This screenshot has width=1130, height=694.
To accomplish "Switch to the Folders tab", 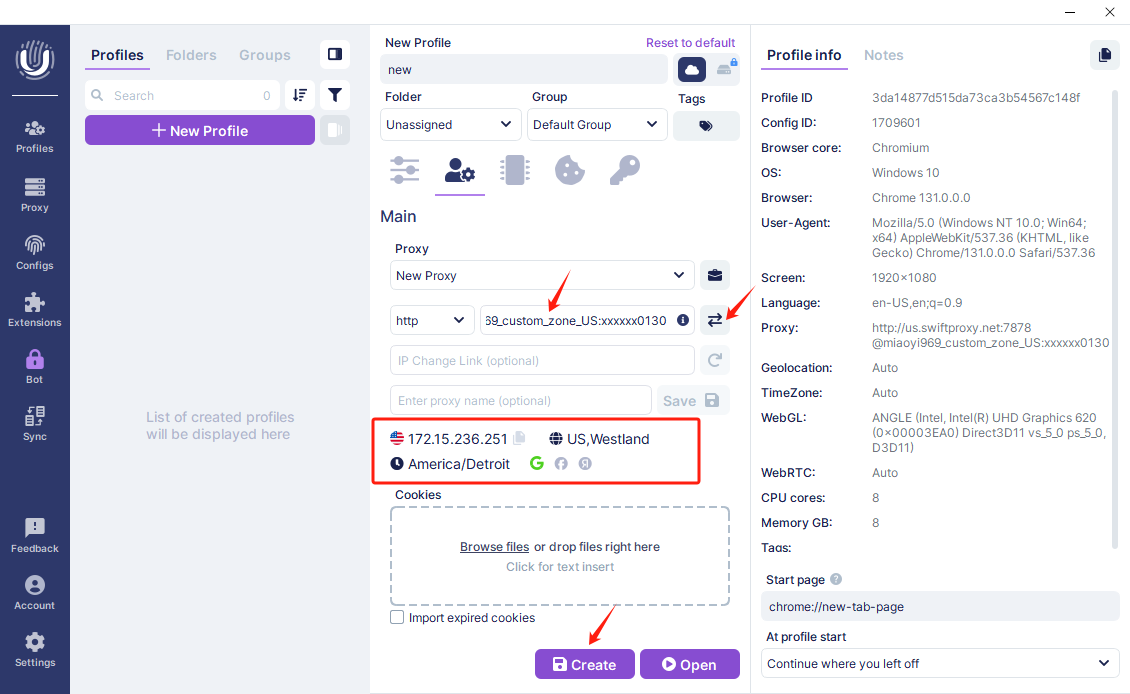I will tap(190, 55).
